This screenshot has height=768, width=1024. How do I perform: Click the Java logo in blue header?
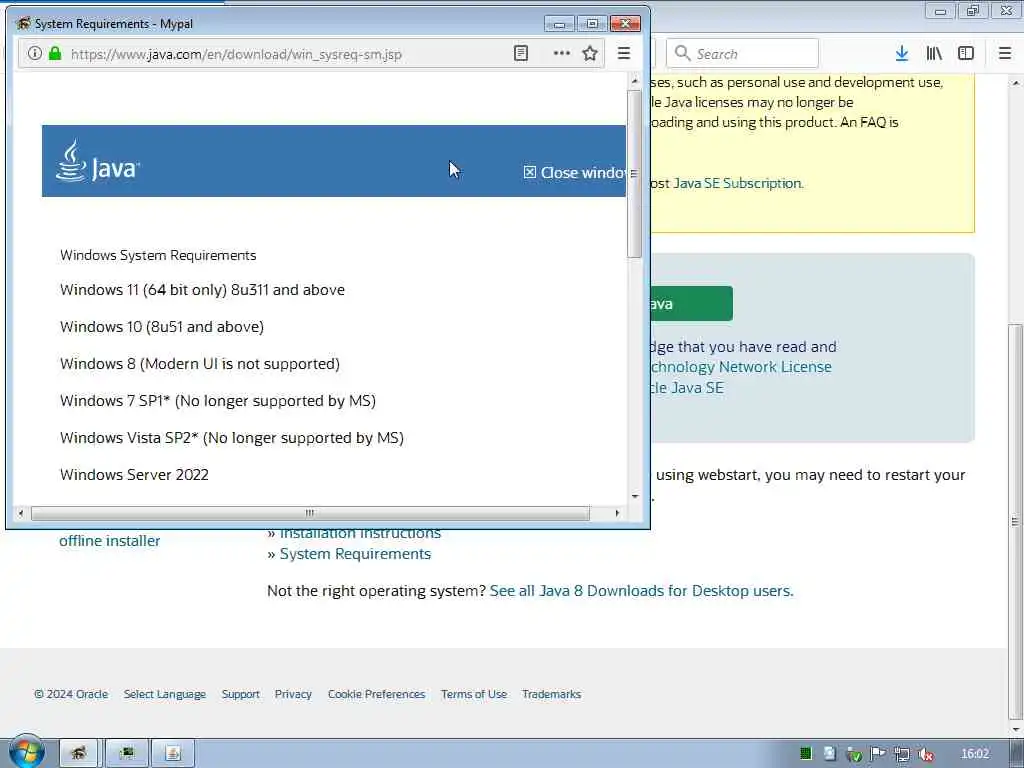coord(97,161)
